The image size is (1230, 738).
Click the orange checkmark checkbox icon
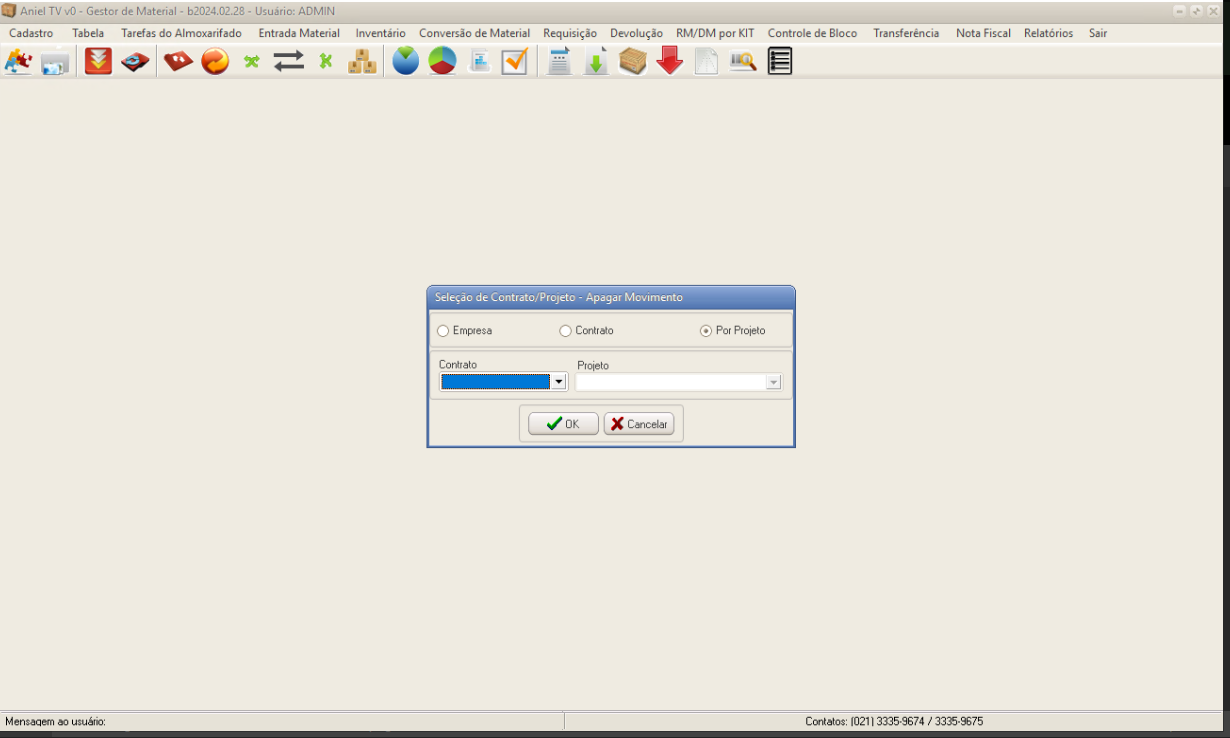(x=515, y=62)
